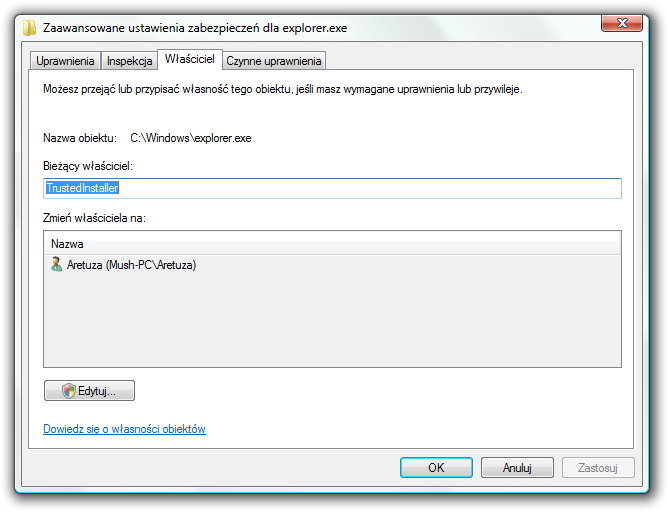
Task: Open the 'Dowiedz się o własności obiektów' link
Action: 124,429
